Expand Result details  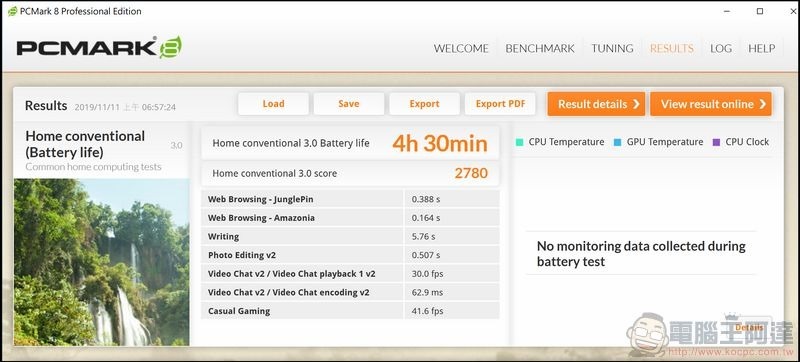coord(596,104)
